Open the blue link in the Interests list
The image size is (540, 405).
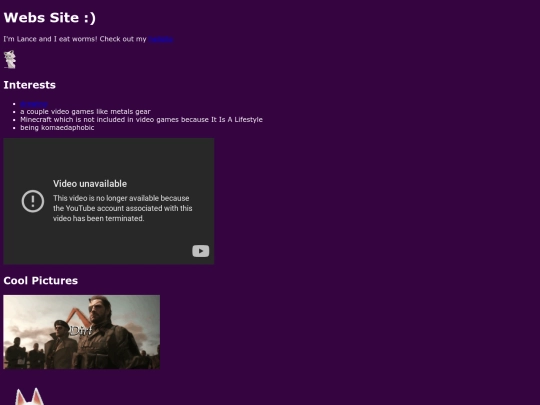point(34,104)
